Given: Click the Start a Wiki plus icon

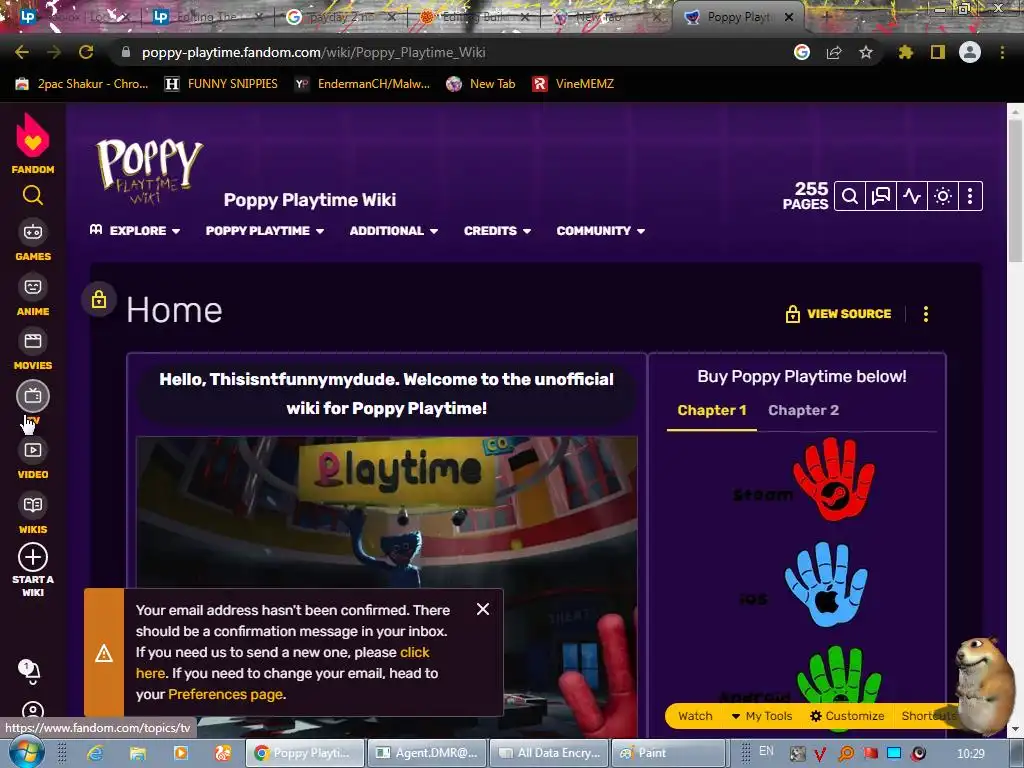Looking at the screenshot, I should pyautogui.click(x=33, y=558).
